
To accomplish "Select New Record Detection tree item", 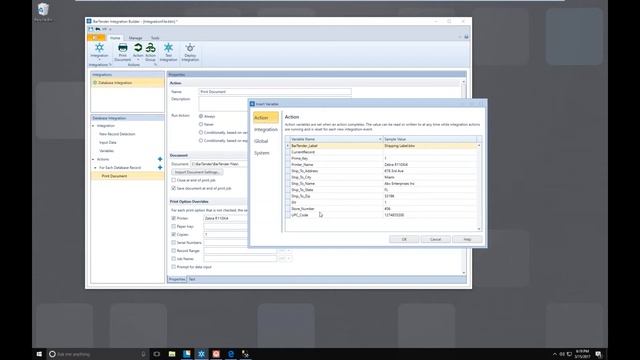I will (117, 134).
